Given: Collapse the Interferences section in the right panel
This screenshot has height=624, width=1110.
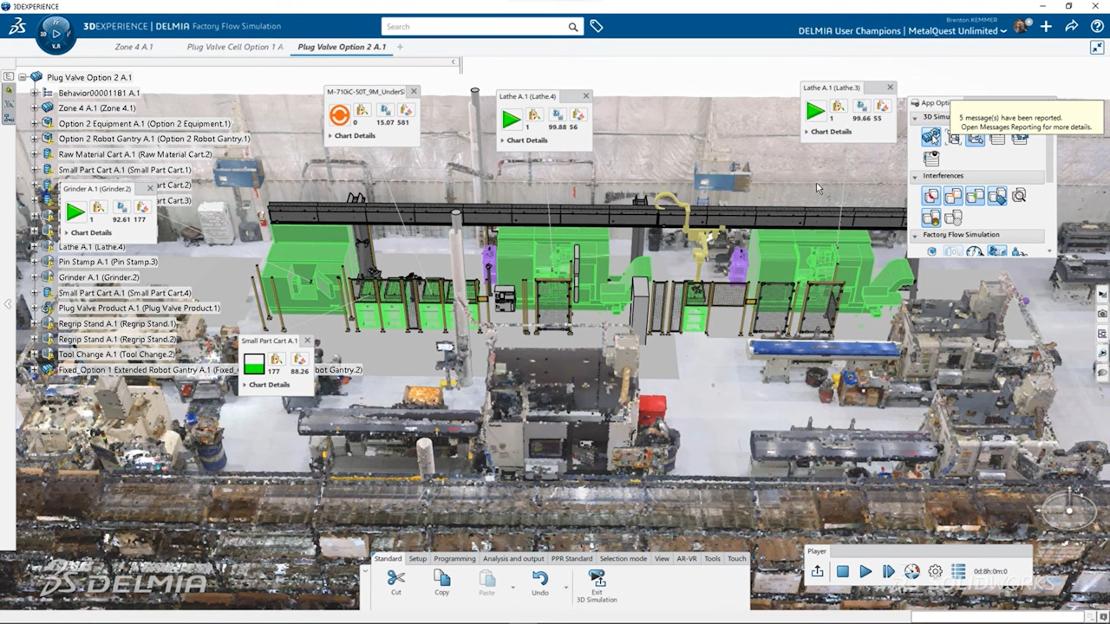Looking at the screenshot, I should (913, 175).
